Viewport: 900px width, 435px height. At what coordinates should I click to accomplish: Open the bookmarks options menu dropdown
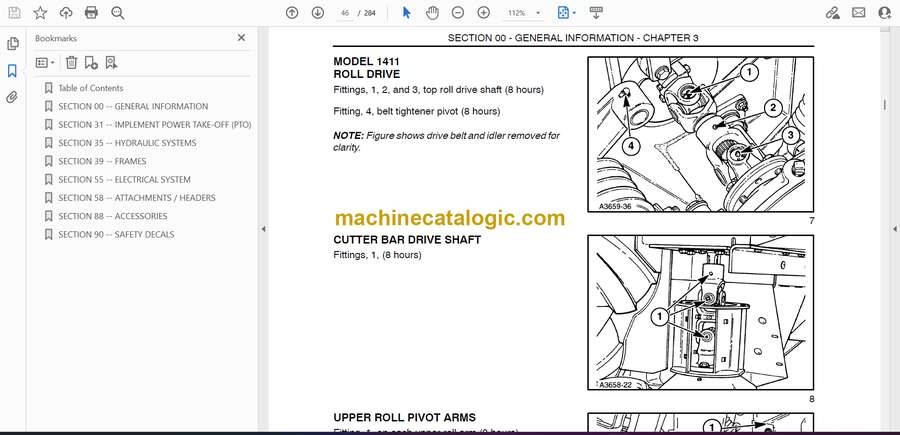pos(45,63)
